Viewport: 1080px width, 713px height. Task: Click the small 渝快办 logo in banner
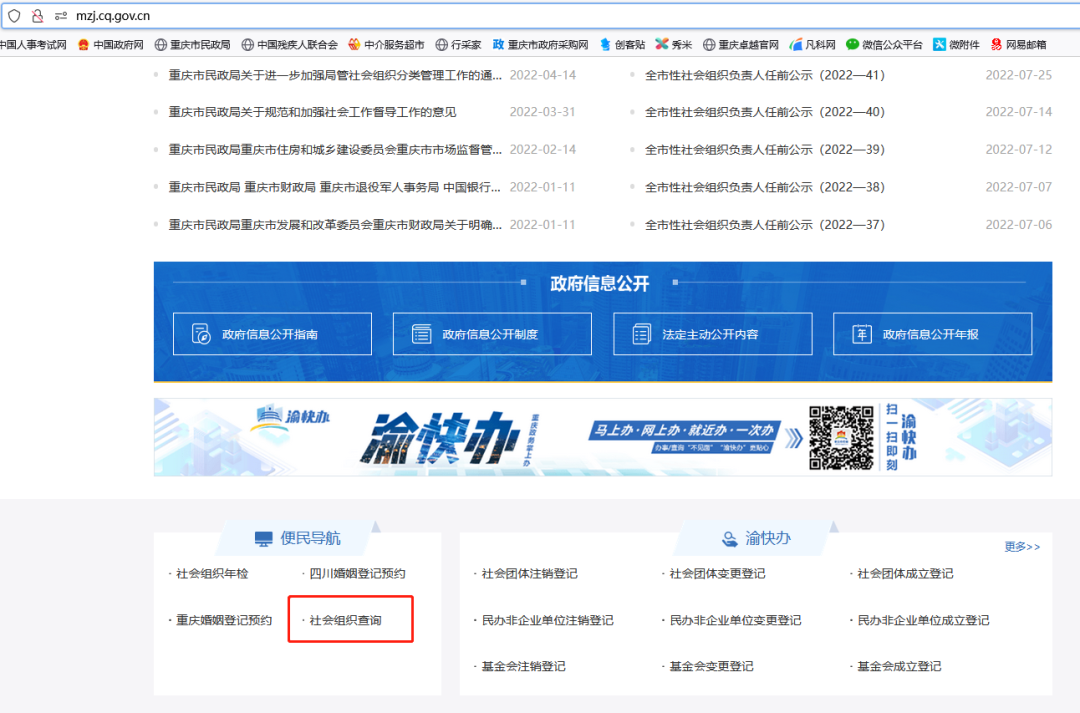click(292, 416)
